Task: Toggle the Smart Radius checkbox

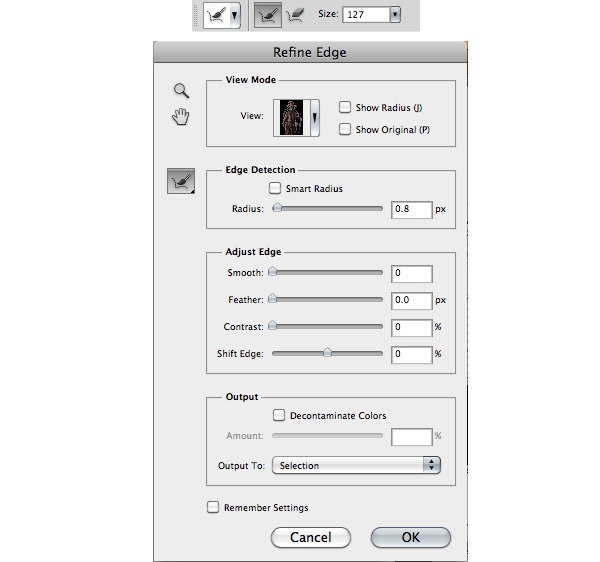Action: [275, 188]
